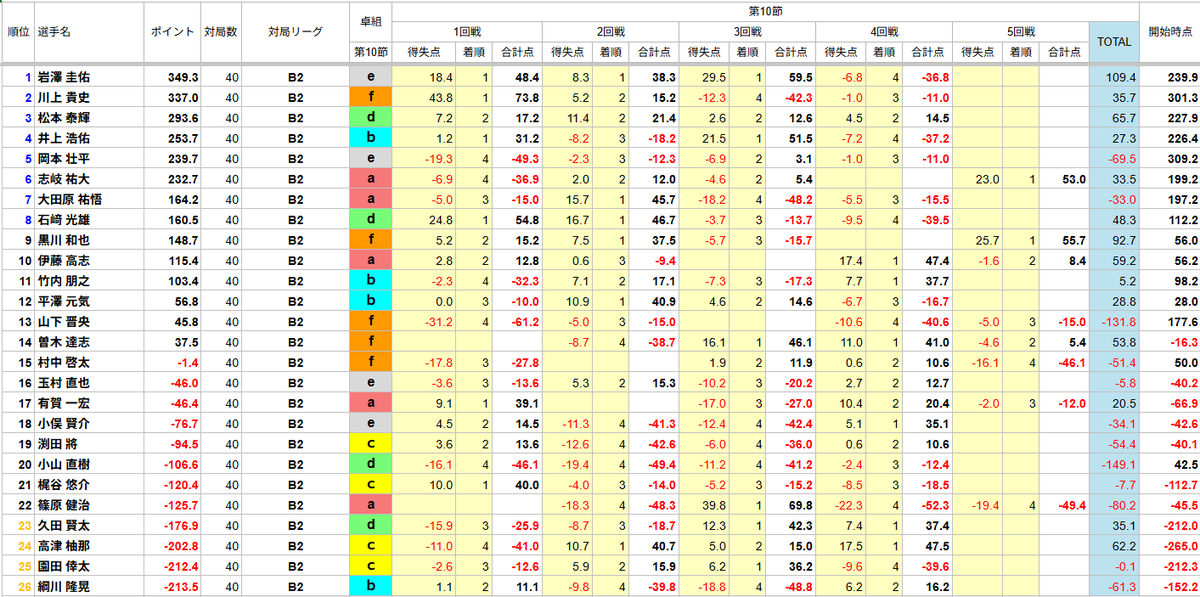The width and height of the screenshot is (1200, 597).
Task: Click the 合計点 subheader under 5回戦
Action: (x=1064, y=52)
